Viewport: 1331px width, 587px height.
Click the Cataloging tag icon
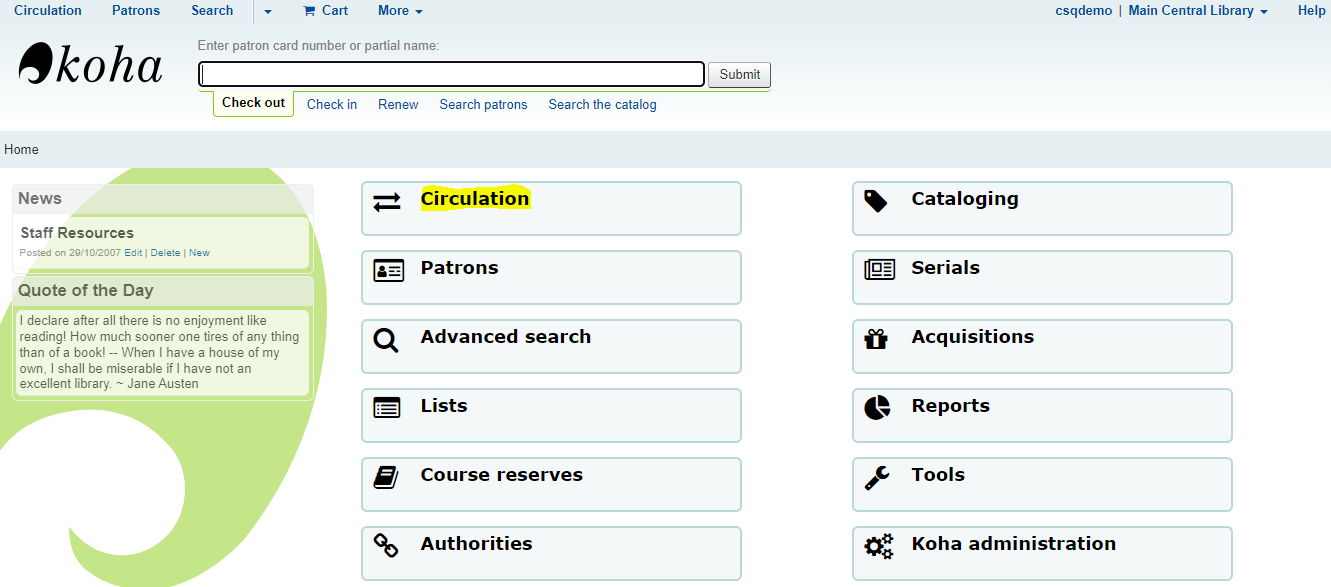click(876, 201)
